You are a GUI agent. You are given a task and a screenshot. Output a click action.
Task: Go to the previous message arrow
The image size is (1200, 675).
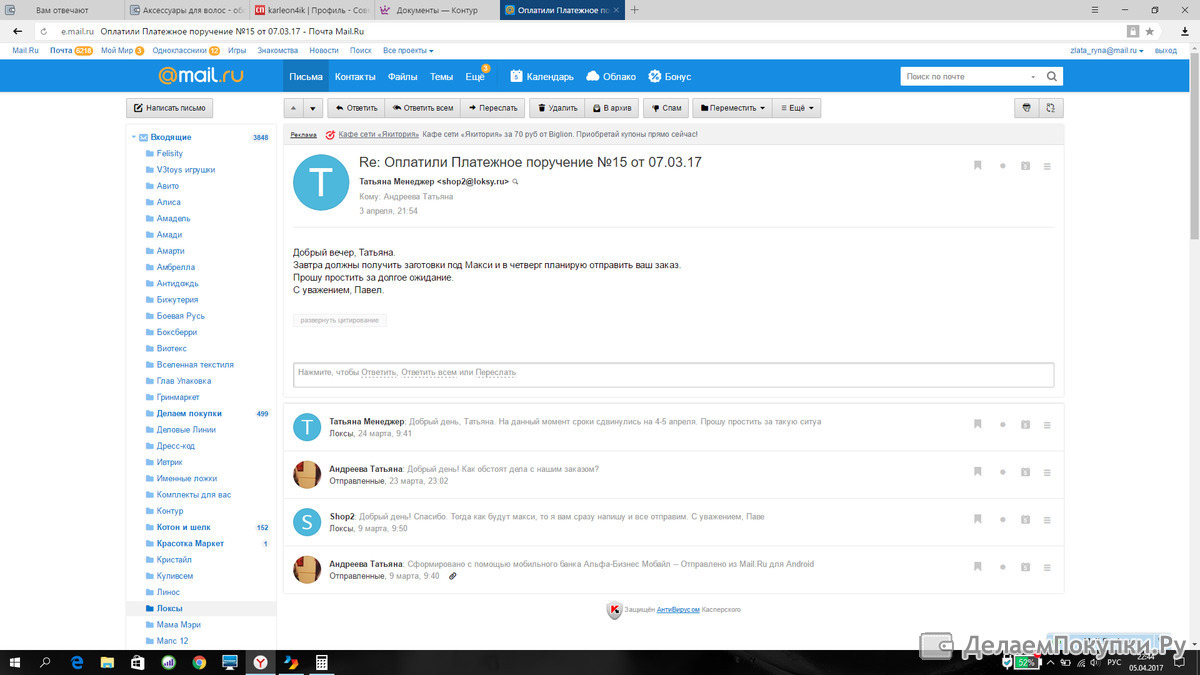coord(294,108)
